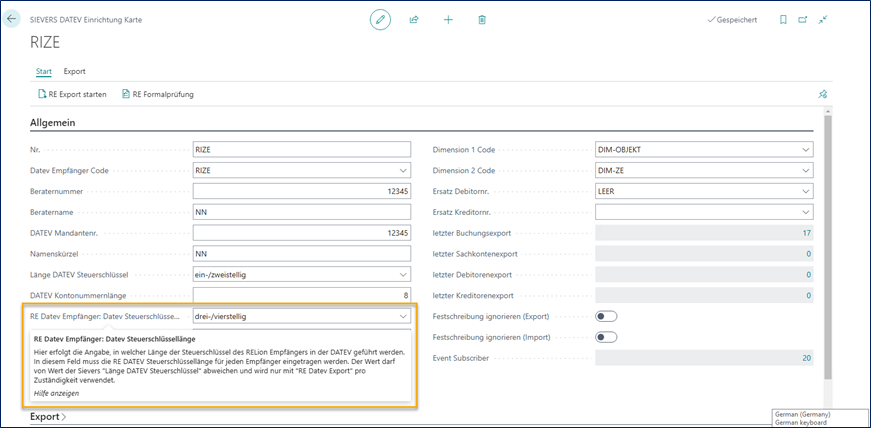The width and height of the screenshot is (871, 428).
Task: Click the pencil edit icon
Action: pos(380,19)
